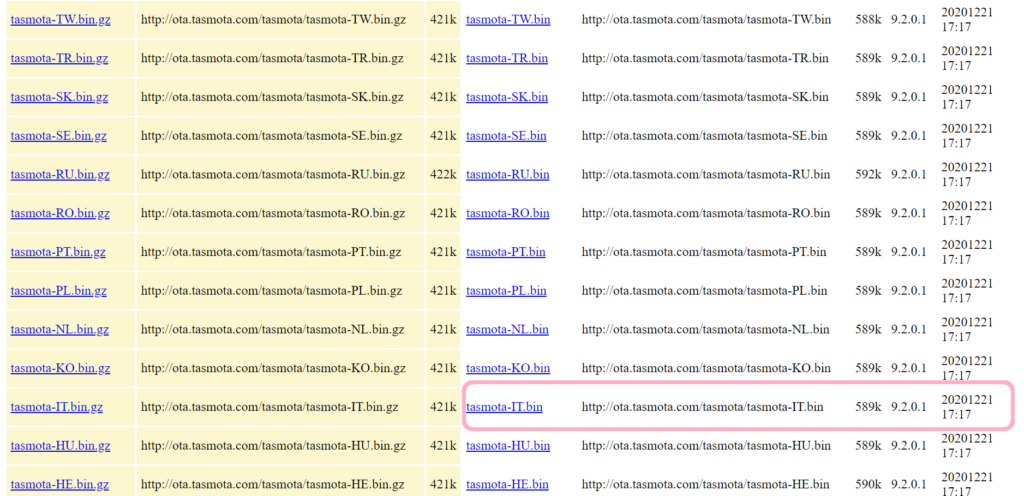The image size is (1024, 496).
Task: Open the tasmota-IT.bin.gz link
Action: [x=57, y=407]
